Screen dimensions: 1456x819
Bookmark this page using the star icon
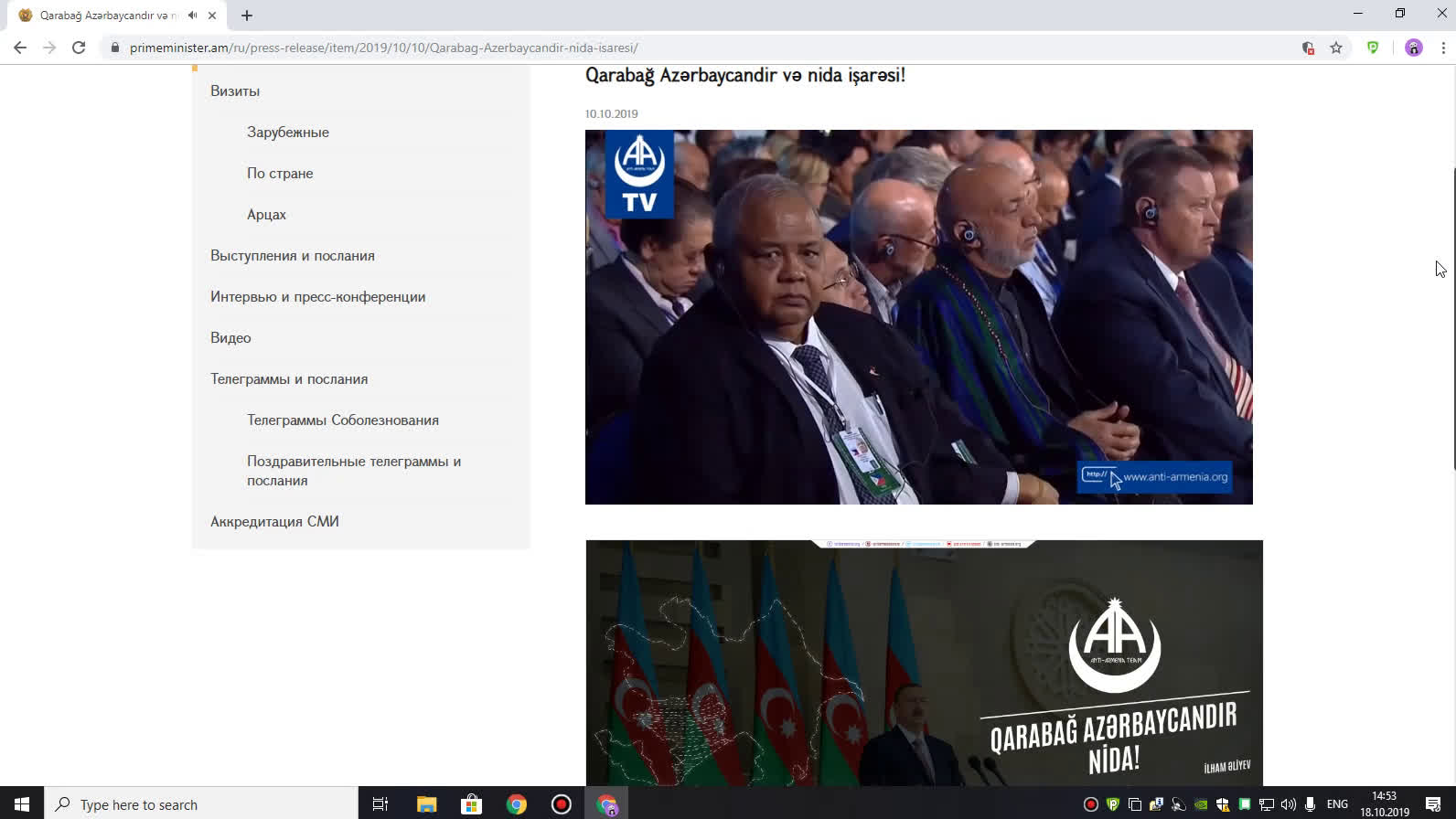click(1336, 48)
